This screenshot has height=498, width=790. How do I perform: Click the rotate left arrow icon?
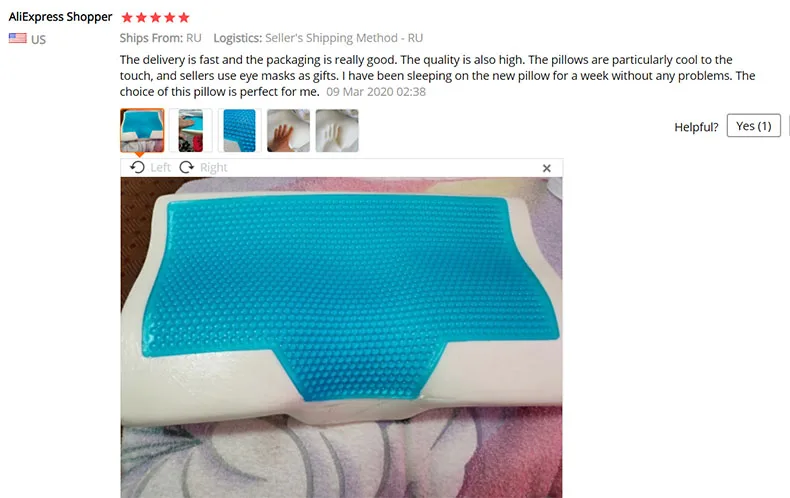[x=137, y=167]
